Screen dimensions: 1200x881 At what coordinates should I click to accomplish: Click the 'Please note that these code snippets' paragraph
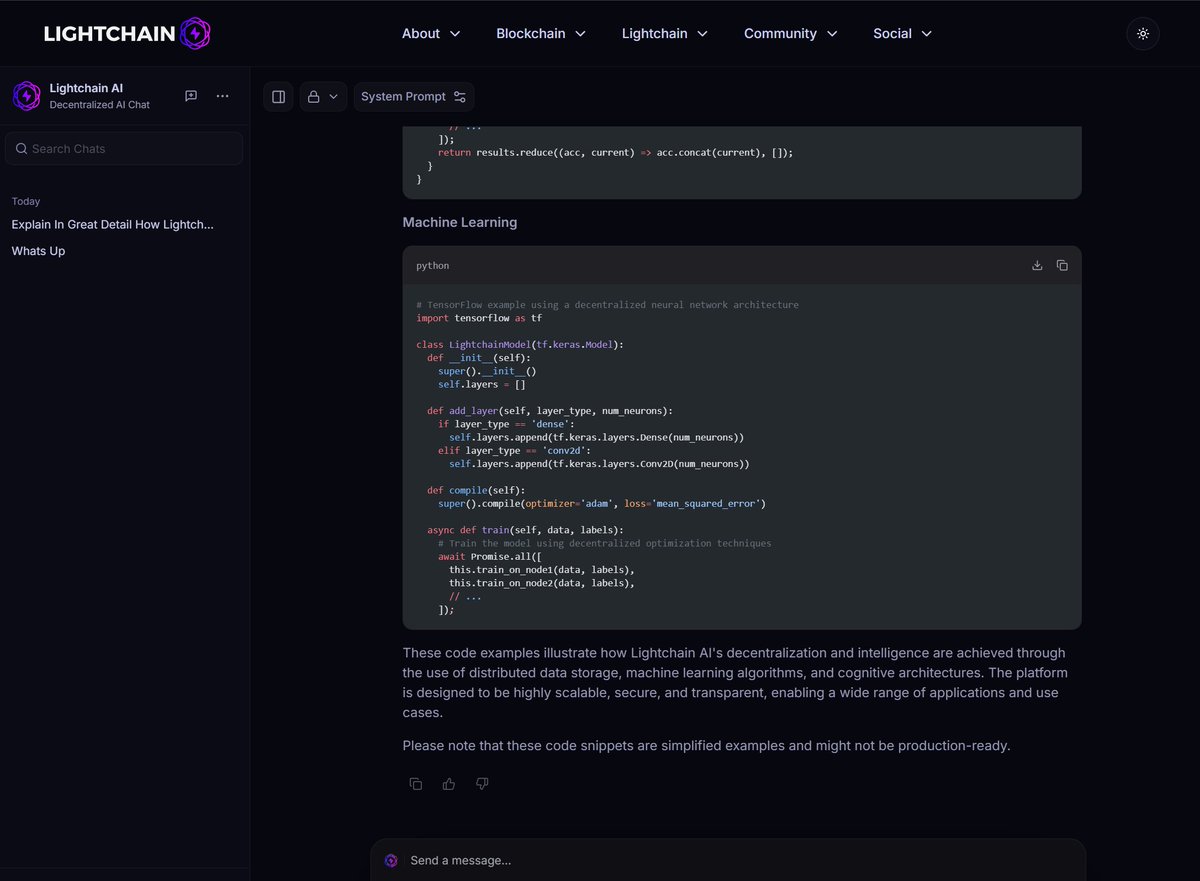pyautogui.click(x=707, y=746)
